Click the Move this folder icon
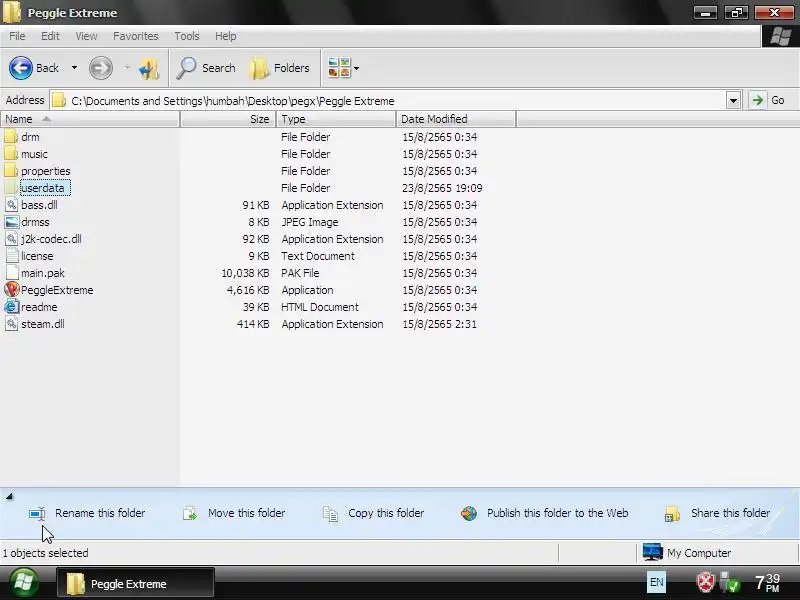 pyautogui.click(x=190, y=514)
